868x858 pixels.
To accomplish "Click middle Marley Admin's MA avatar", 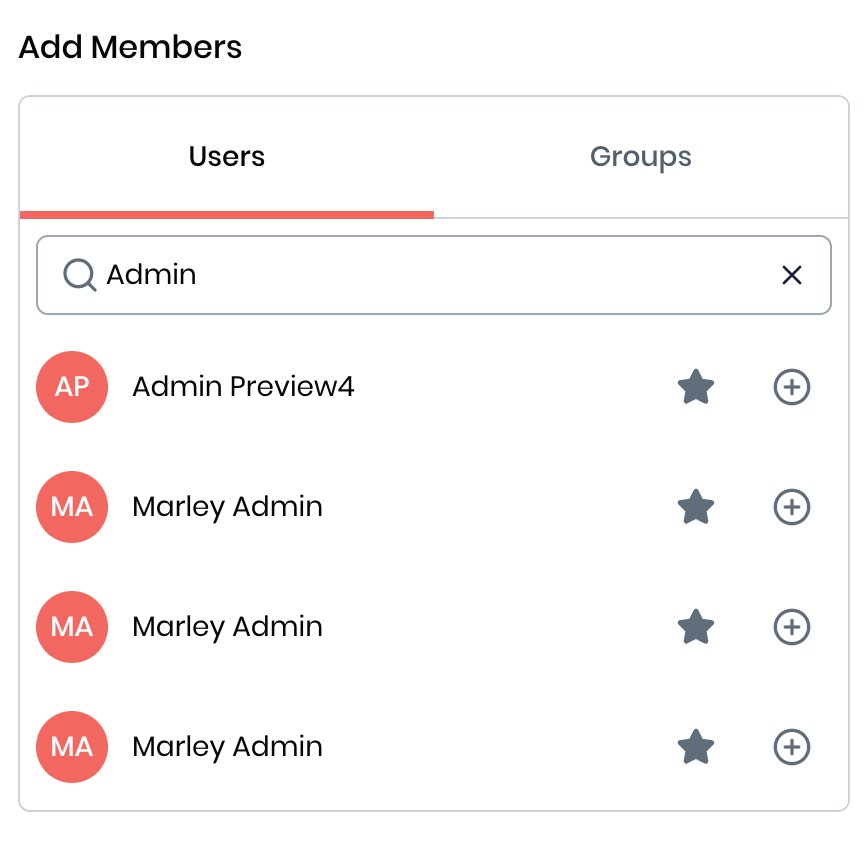I will [72, 627].
